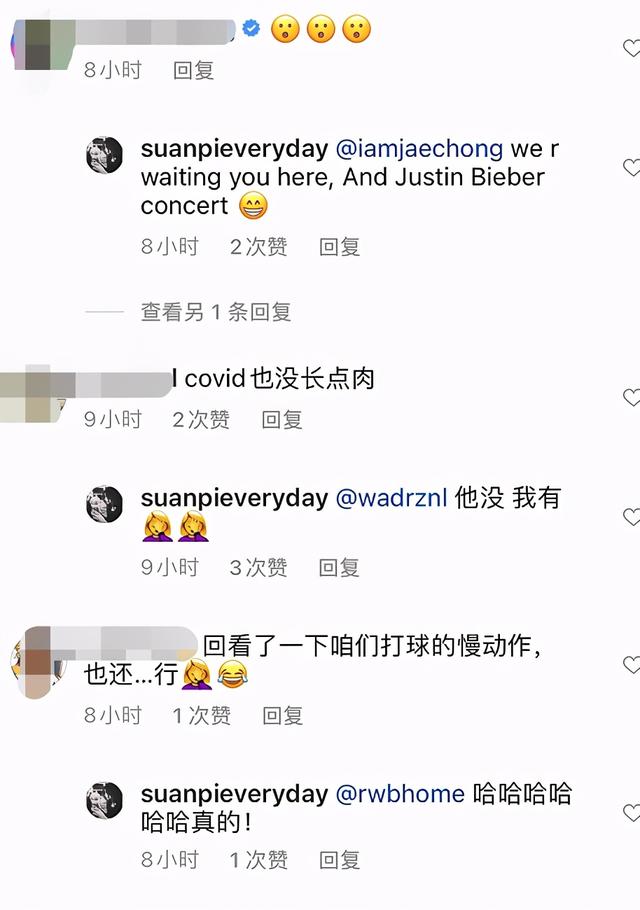Tap the blue verified badge
The image size is (640, 910).
pyautogui.click(x=251, y=28)
